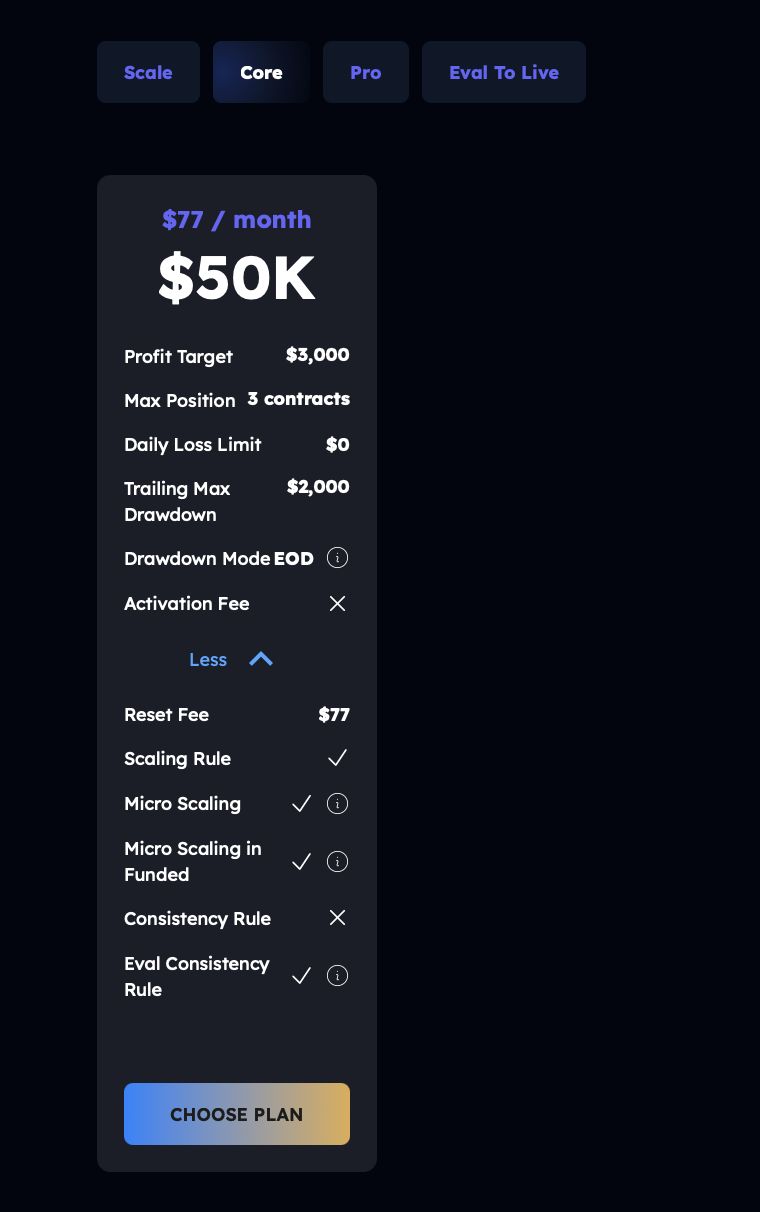Switch to the Scale tab
The height and width of the screenshot is (1212, 760).
(148, 72)
